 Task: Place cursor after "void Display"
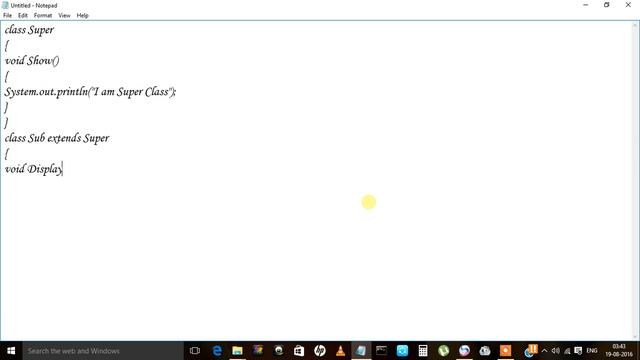(x=62, y=169)
